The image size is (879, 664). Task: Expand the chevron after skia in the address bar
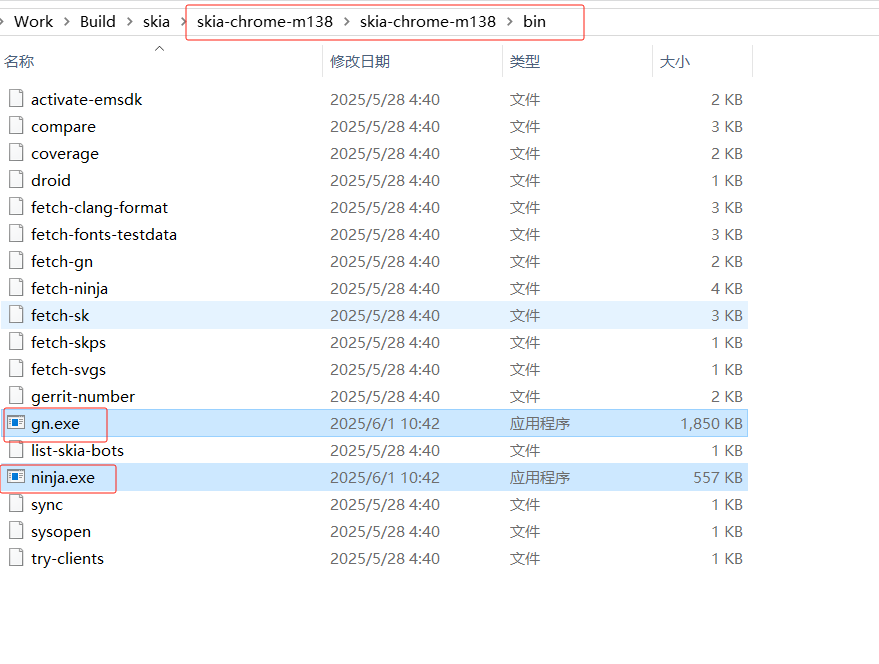(183, 22)
